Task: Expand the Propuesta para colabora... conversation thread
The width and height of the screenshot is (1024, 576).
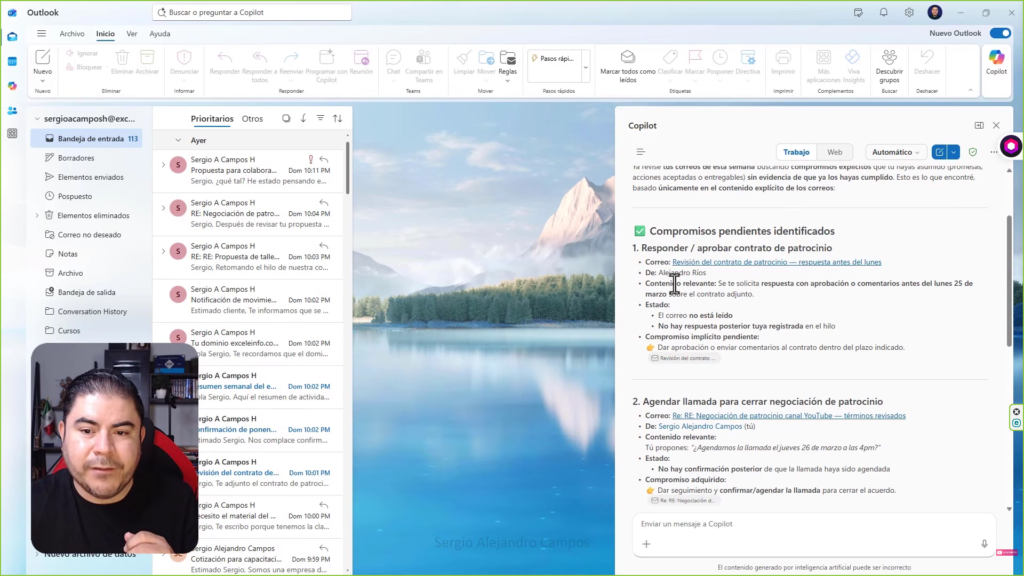Action: 163,165
